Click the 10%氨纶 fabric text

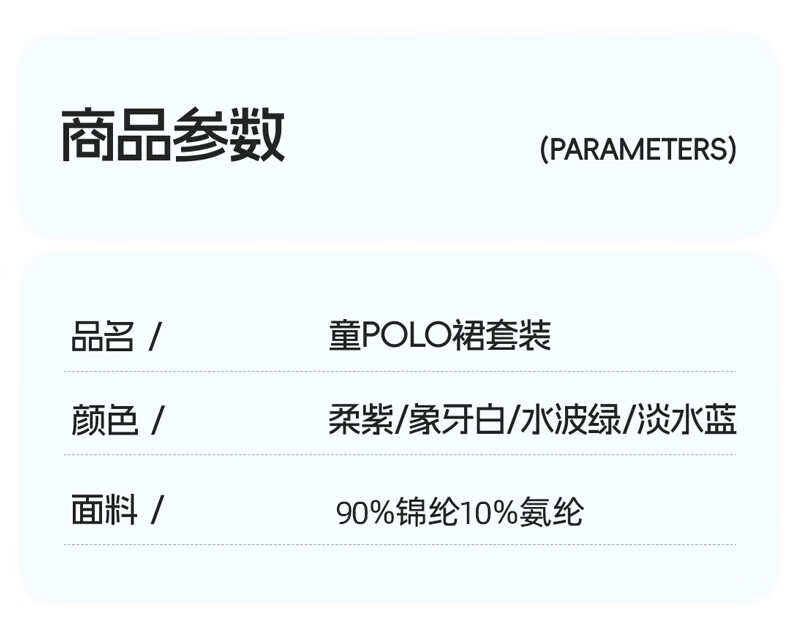[x=522, y=512]
